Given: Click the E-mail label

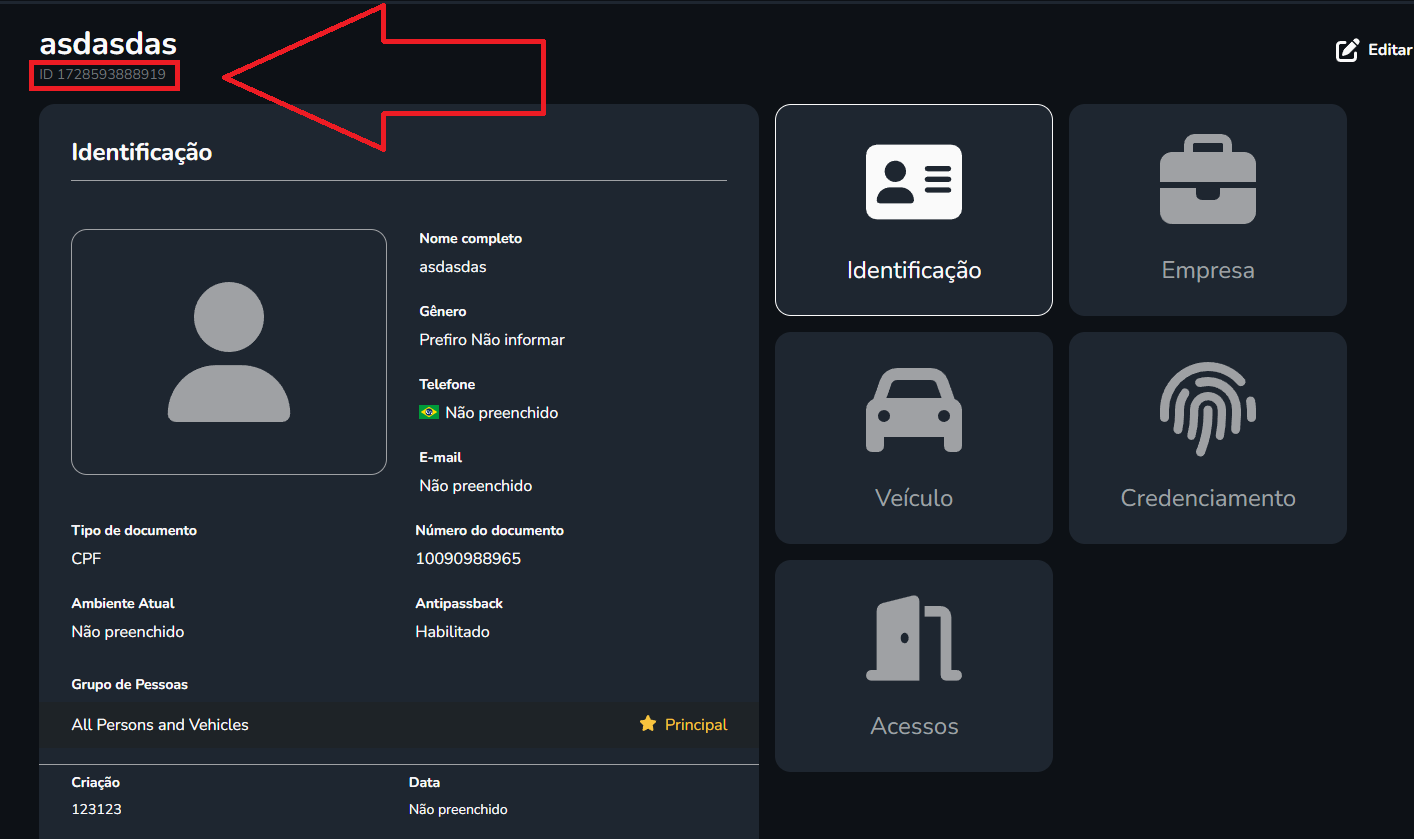Looking at the screenshot, I should 441,457.
